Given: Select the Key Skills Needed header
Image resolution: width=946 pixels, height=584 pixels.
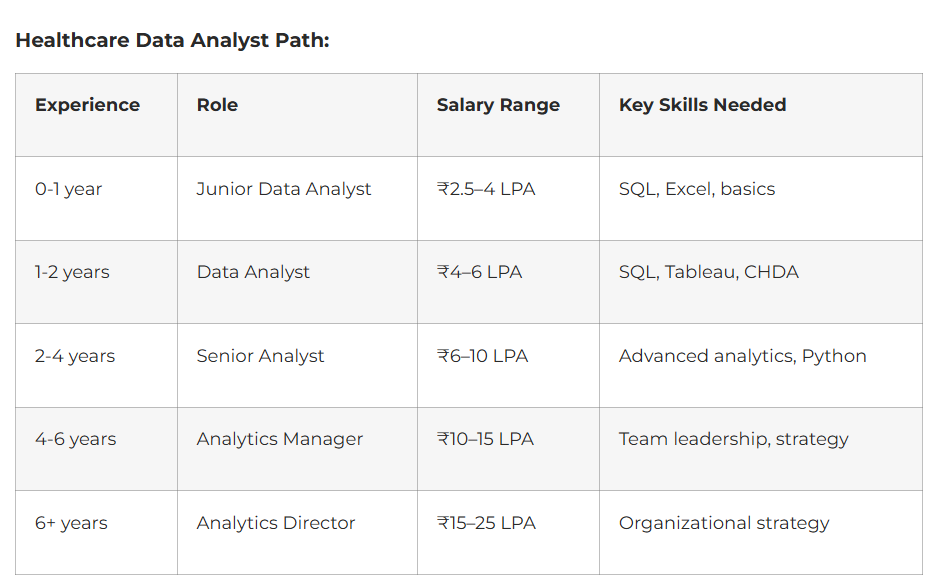Looking at the screenshot, I should pyautogui.click(x=702, y=105).
